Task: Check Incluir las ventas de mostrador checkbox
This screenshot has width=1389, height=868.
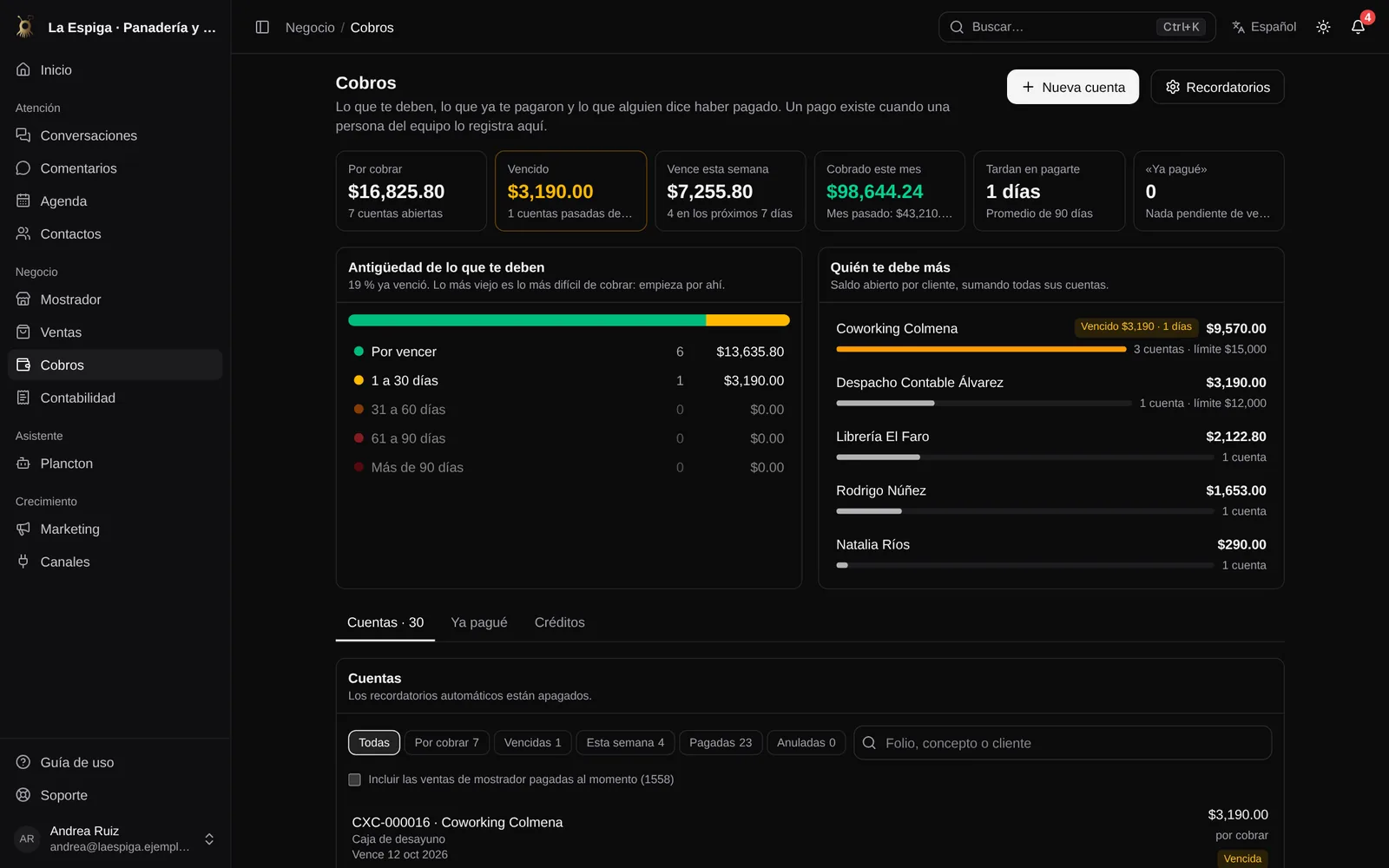Action: click(x=354, y=779)
